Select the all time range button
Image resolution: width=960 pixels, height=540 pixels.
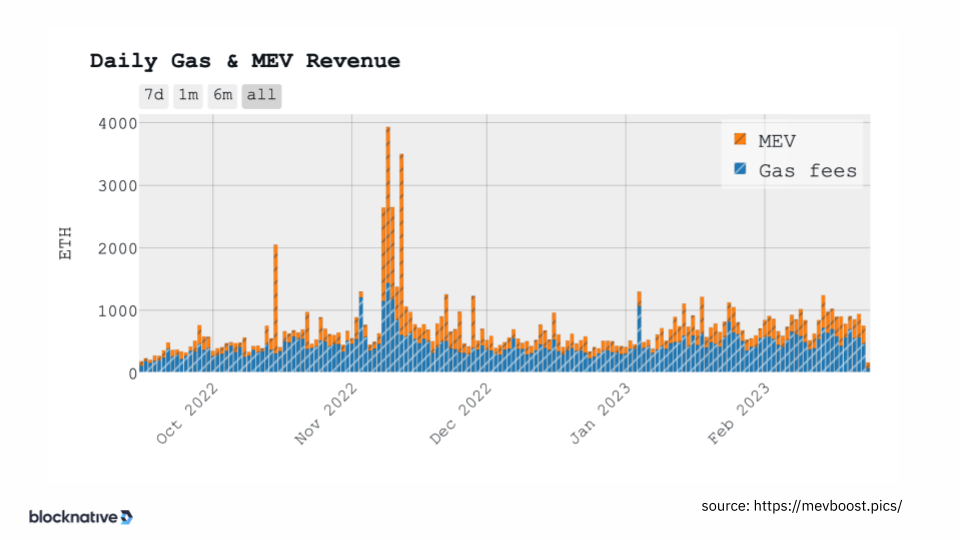pyautogui.click(x=261, y=96)
